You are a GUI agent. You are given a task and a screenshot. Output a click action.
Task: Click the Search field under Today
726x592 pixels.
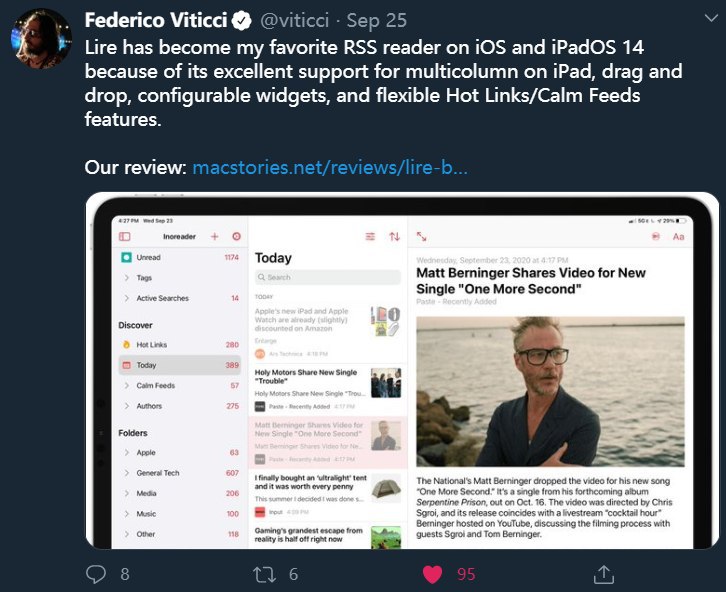[327, 277]
